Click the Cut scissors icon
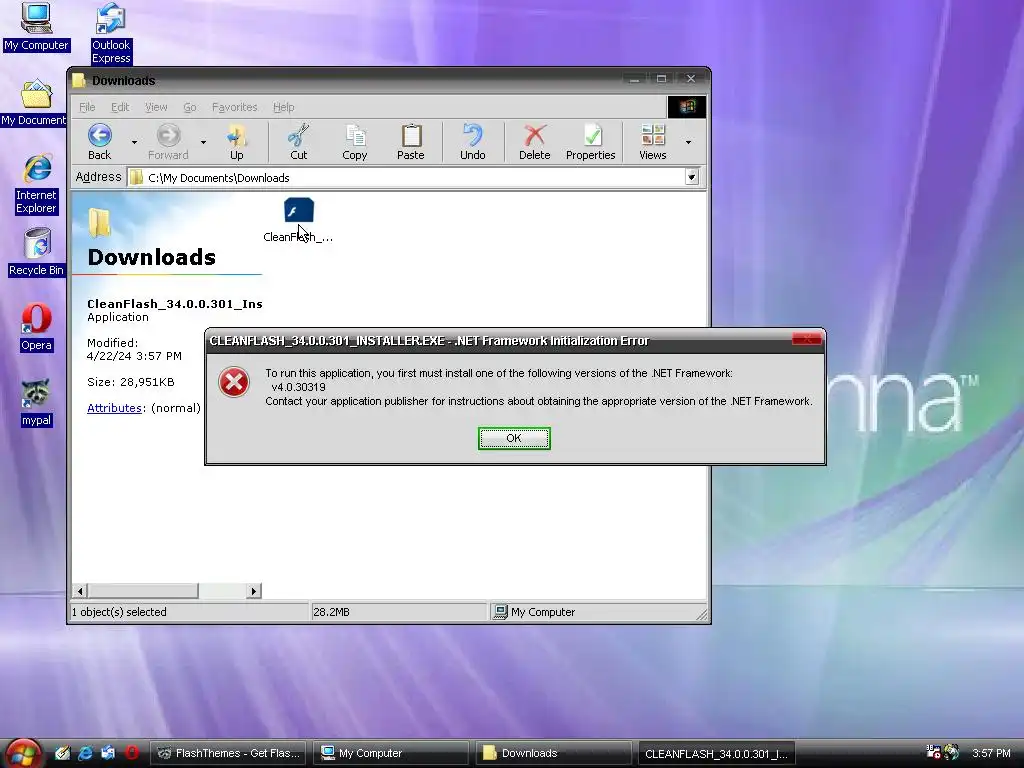Viewport: 1024px width, 768px height. point(298,142)
